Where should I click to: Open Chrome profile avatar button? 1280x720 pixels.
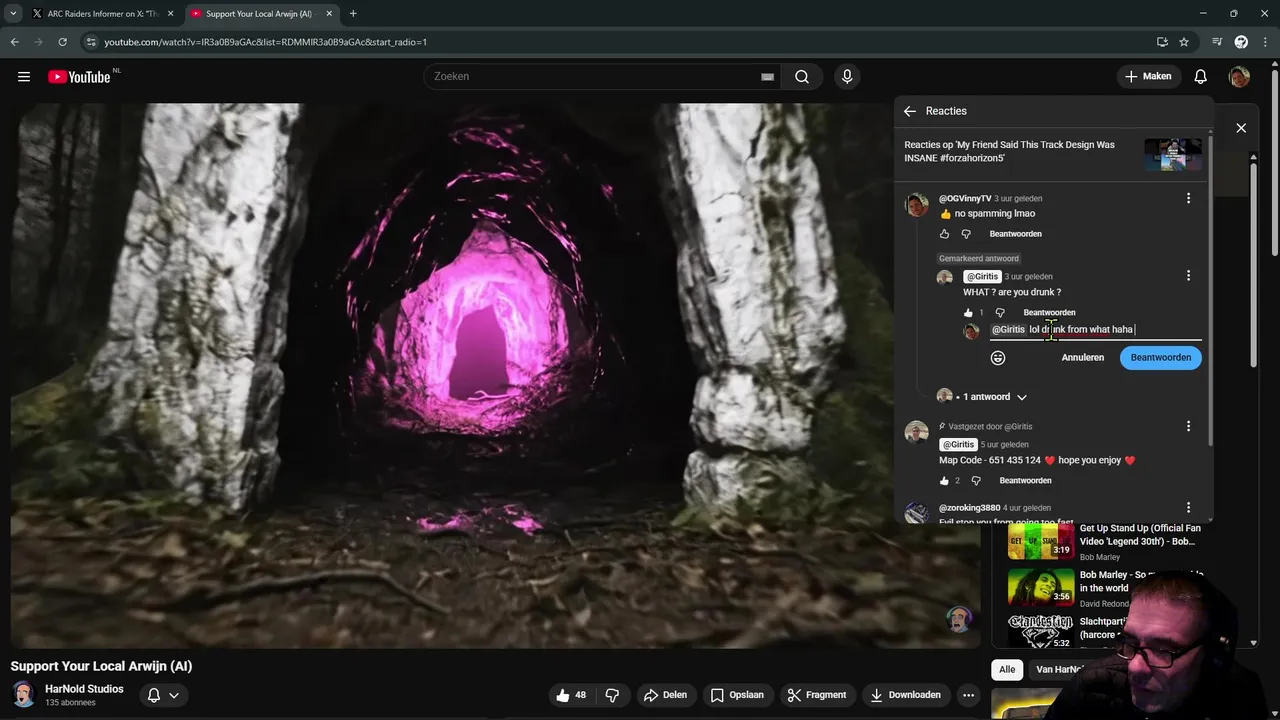pos(1241,42)
